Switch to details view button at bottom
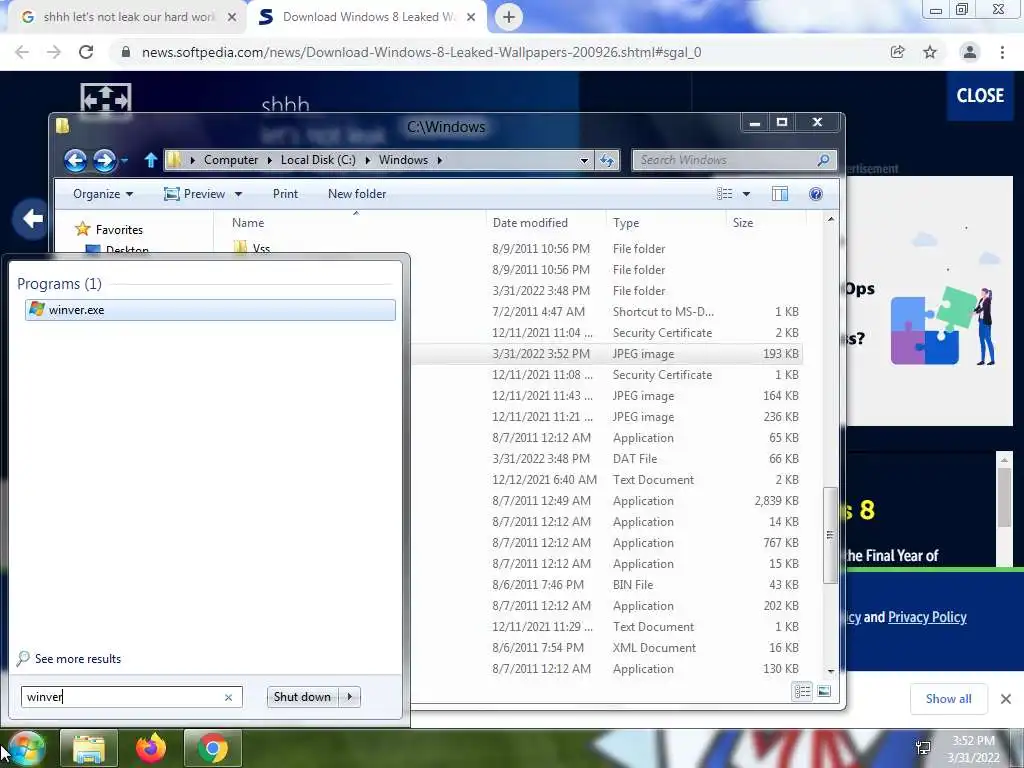The width and height of the screenshot is (1024, 768). click(x=803, y=691)
